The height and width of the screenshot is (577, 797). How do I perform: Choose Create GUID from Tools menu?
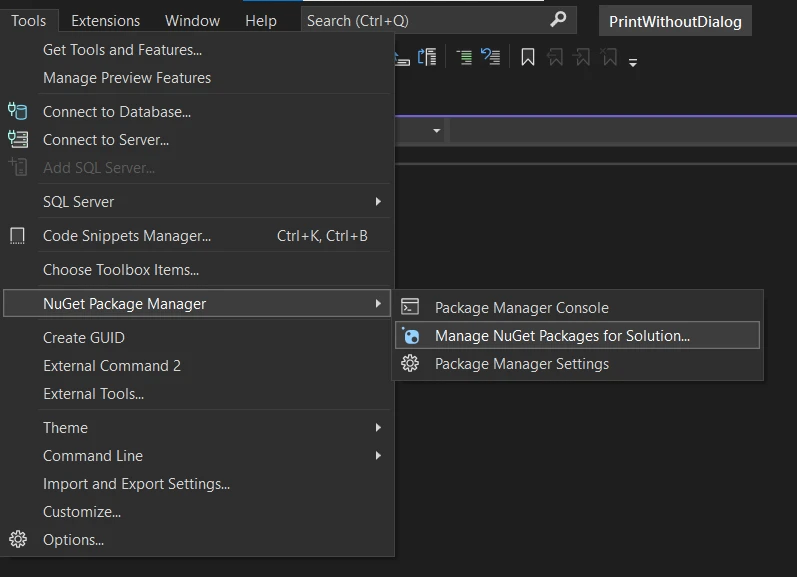pos(84,337)
